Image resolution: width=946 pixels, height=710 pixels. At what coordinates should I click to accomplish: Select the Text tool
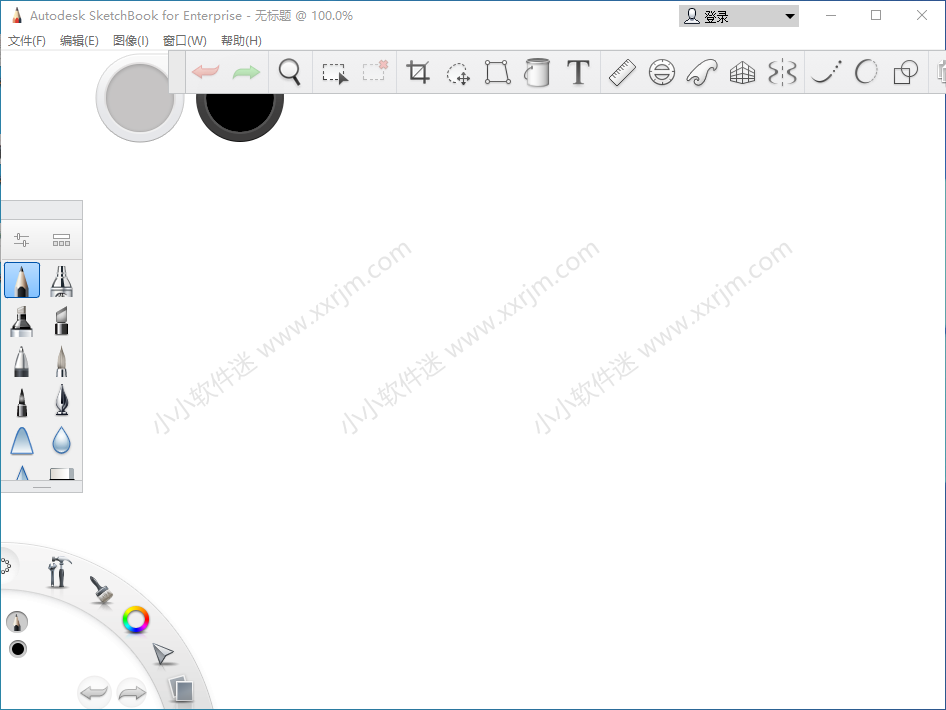[x=578, y=72]
